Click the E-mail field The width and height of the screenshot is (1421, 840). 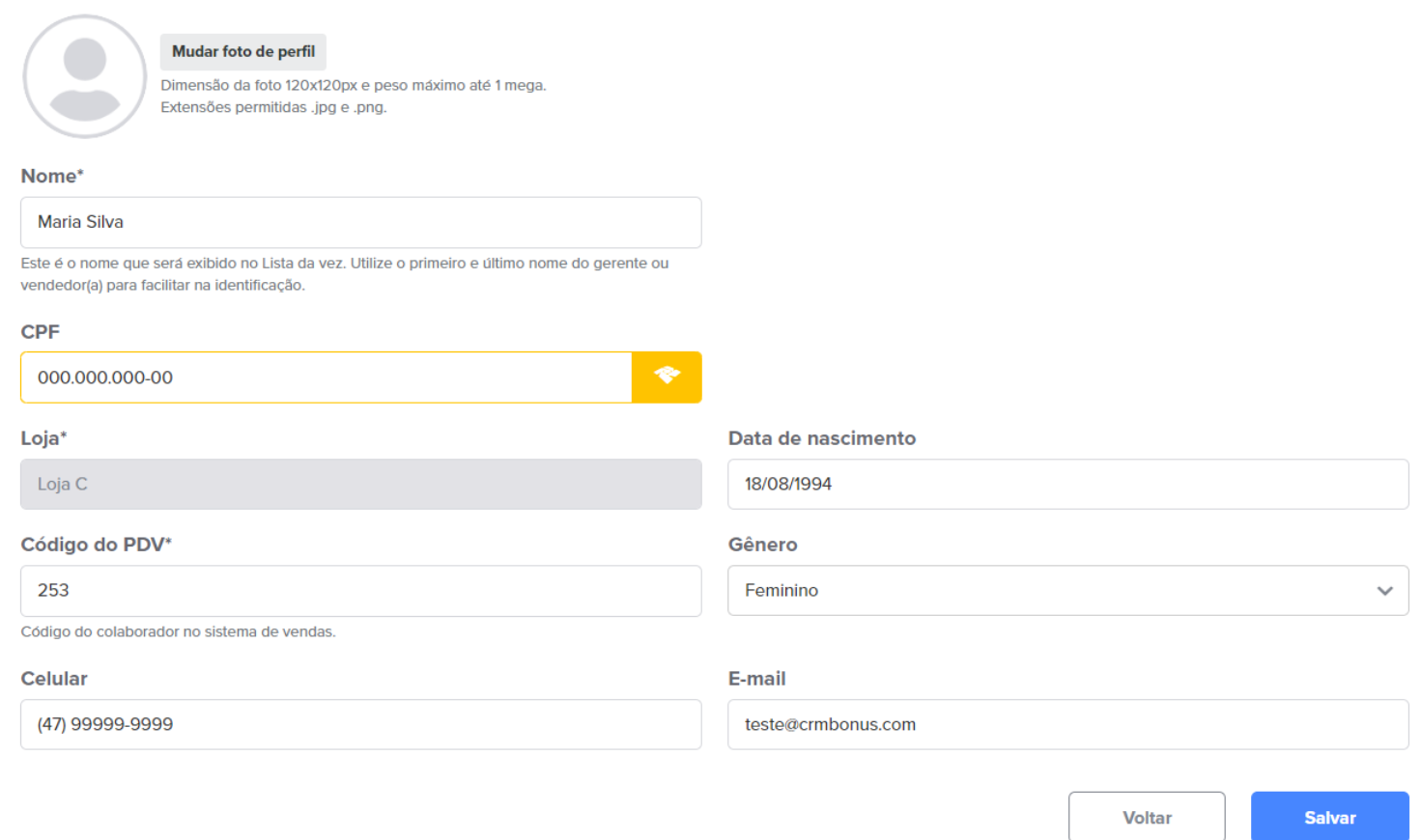(x=1068, y=724)
